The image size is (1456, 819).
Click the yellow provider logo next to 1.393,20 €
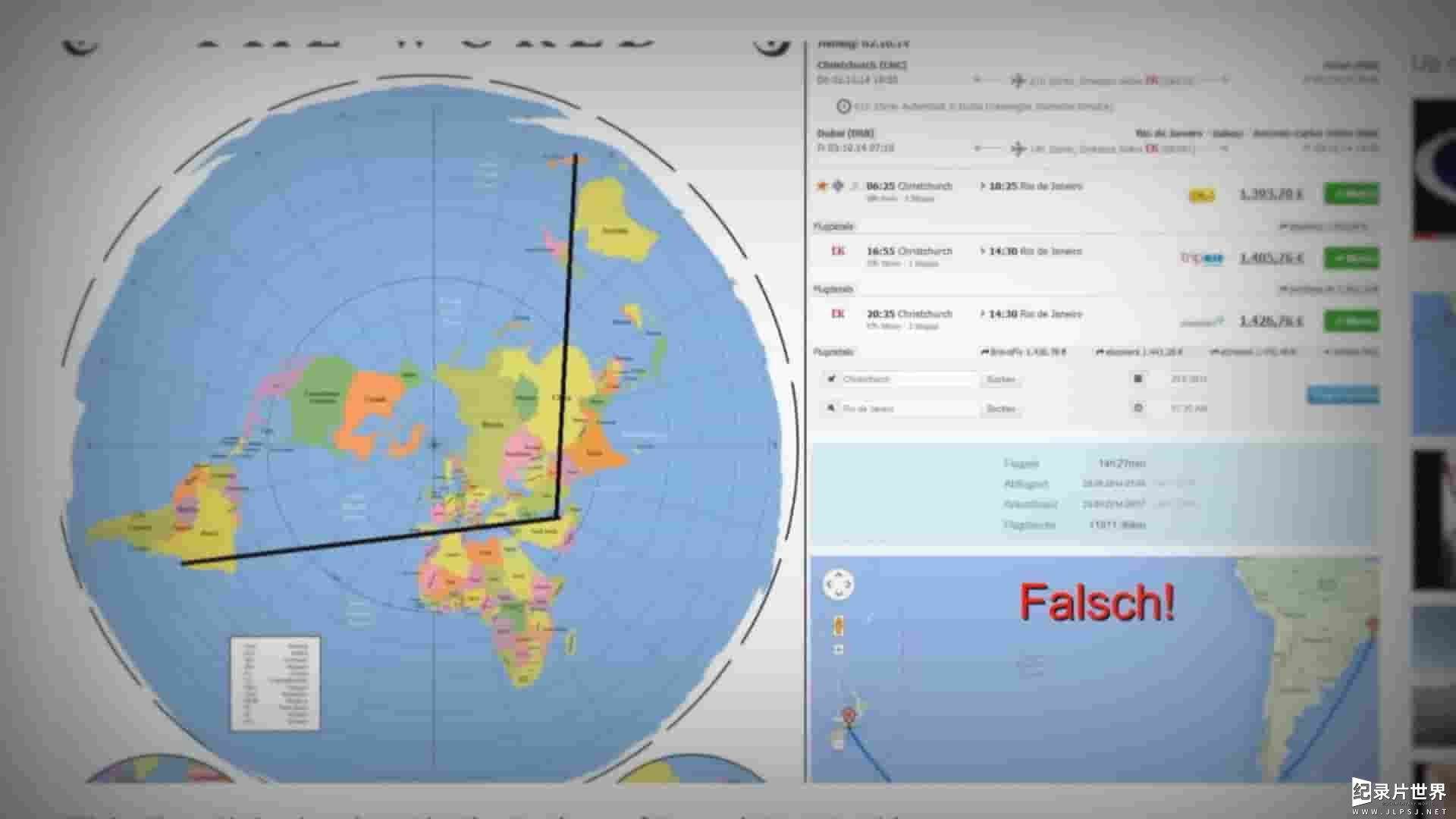click(1201, 196)
